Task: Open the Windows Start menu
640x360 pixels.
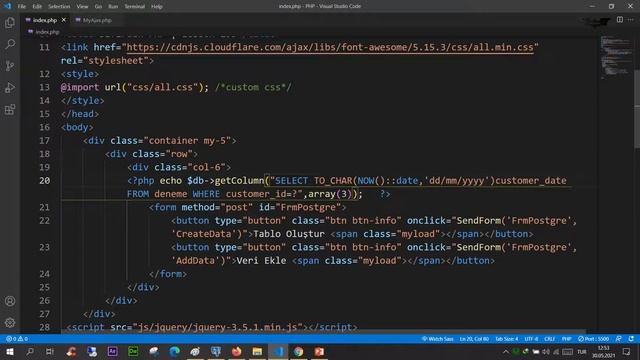Action: tap(9, 351)
